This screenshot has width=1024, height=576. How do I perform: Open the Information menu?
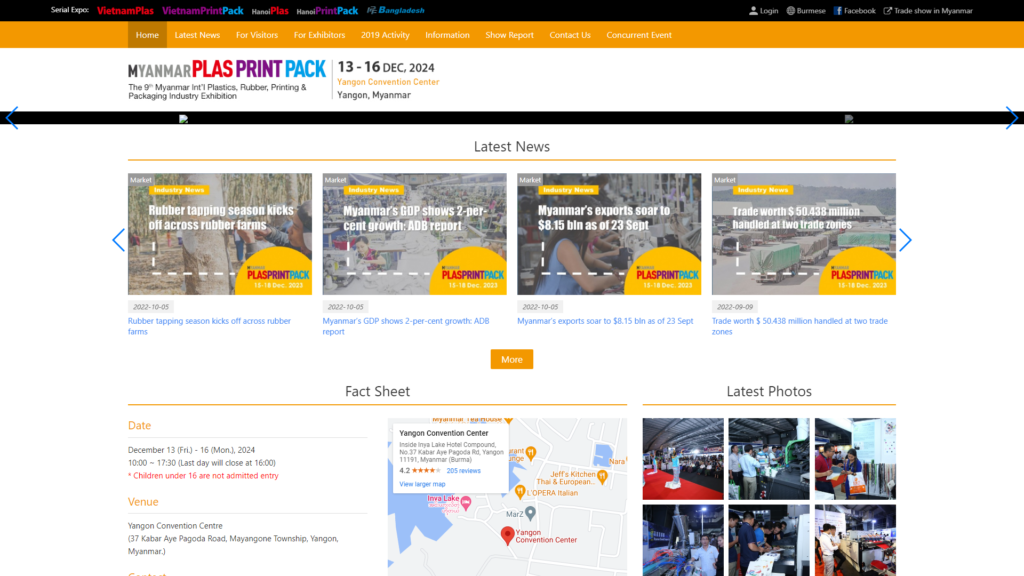(x=447, y=35)
